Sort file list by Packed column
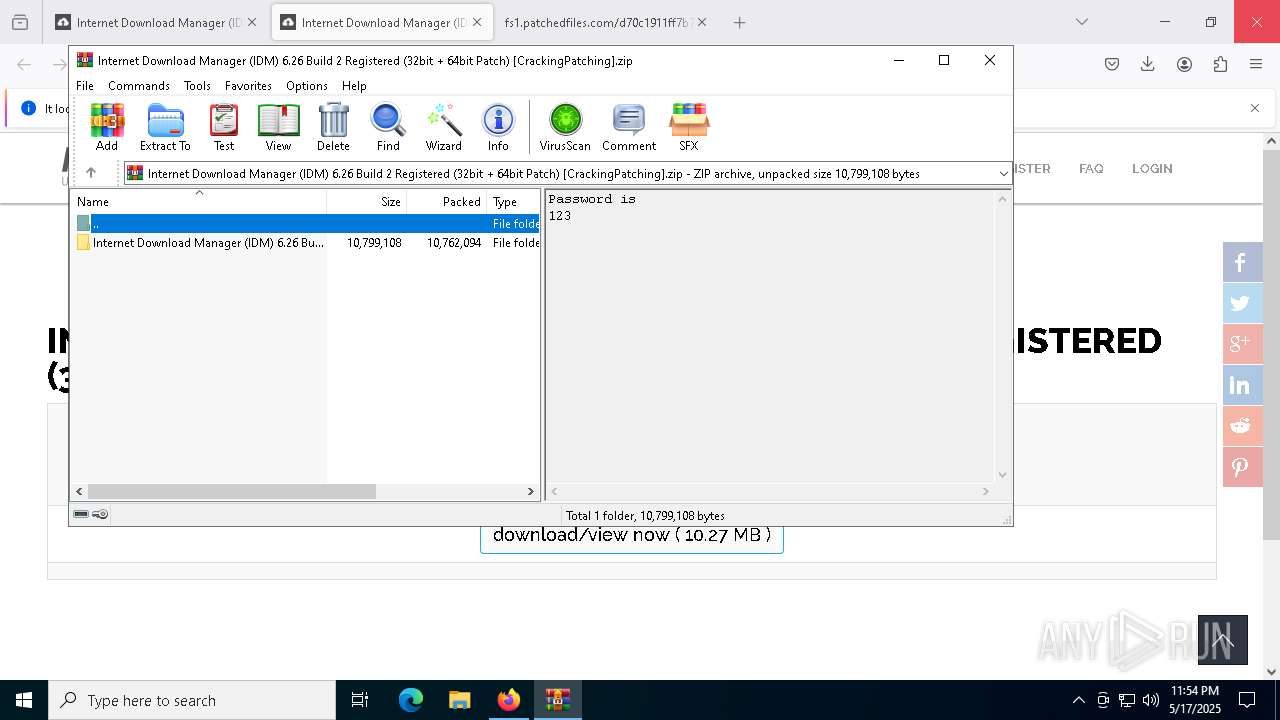The height and width of the screenshot is (720, 1280). (x=447, y=202)
